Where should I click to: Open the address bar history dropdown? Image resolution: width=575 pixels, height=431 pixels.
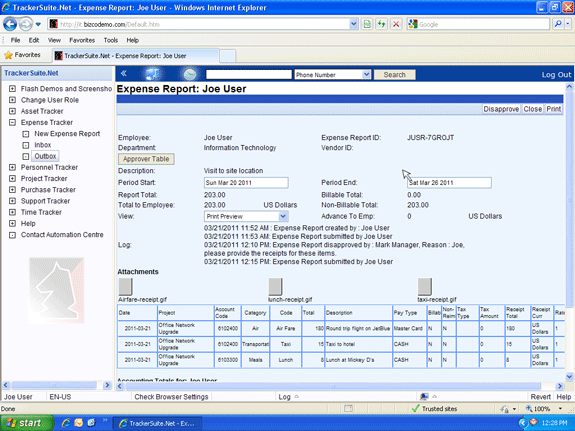(x=354, y=24)
